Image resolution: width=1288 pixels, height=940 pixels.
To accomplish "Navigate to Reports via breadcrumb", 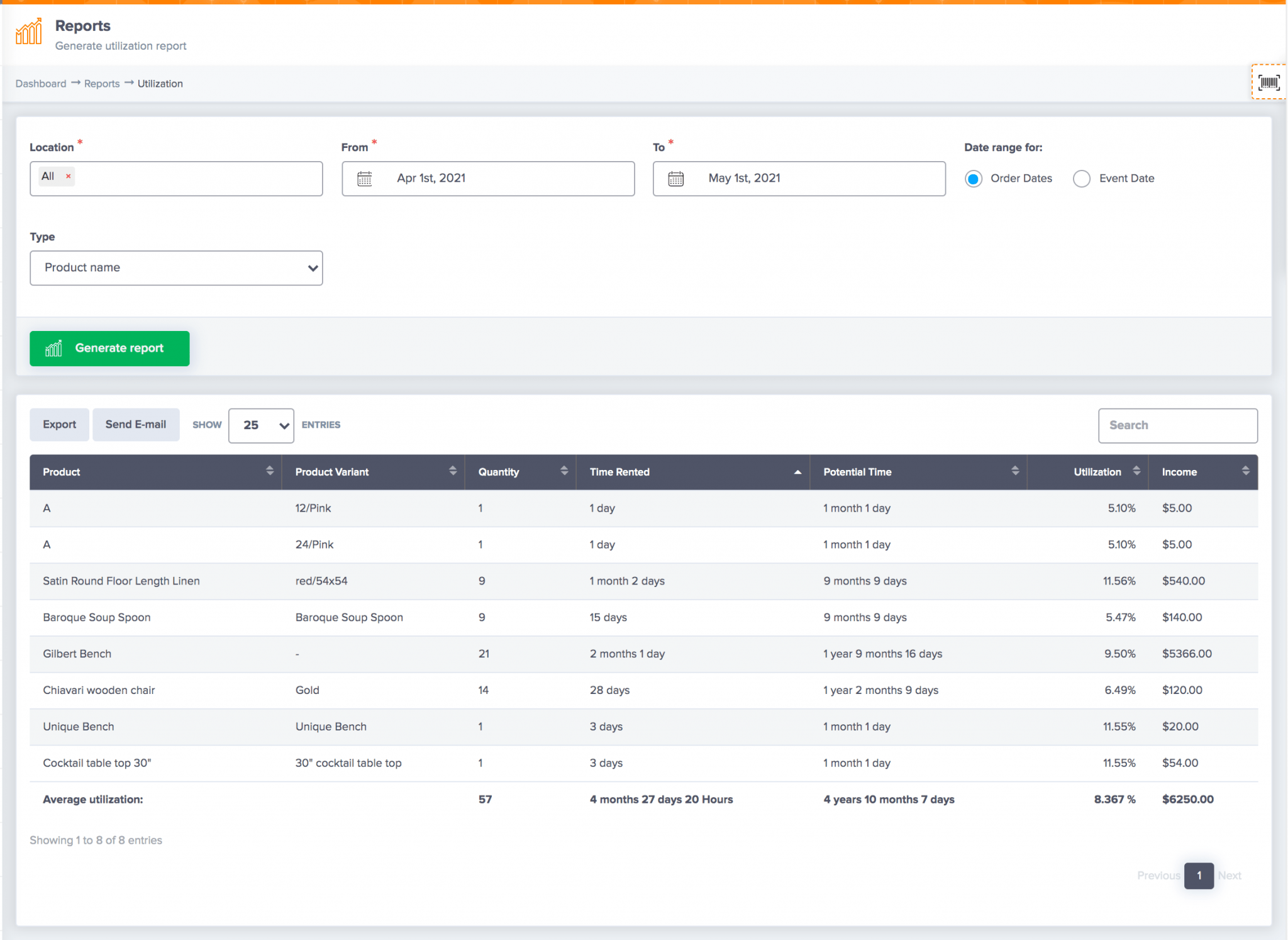I will pos(101,83).
